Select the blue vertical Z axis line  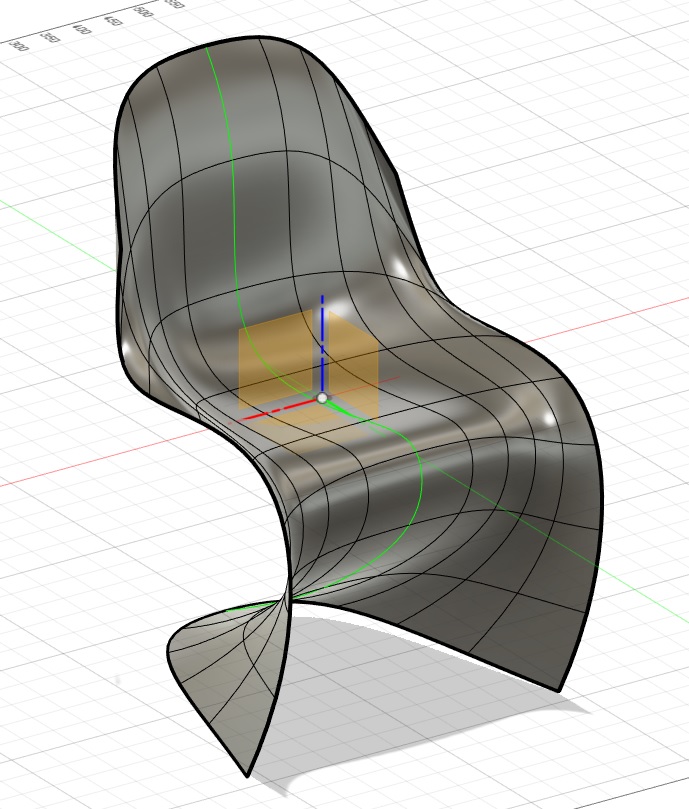tap(322, 343)
